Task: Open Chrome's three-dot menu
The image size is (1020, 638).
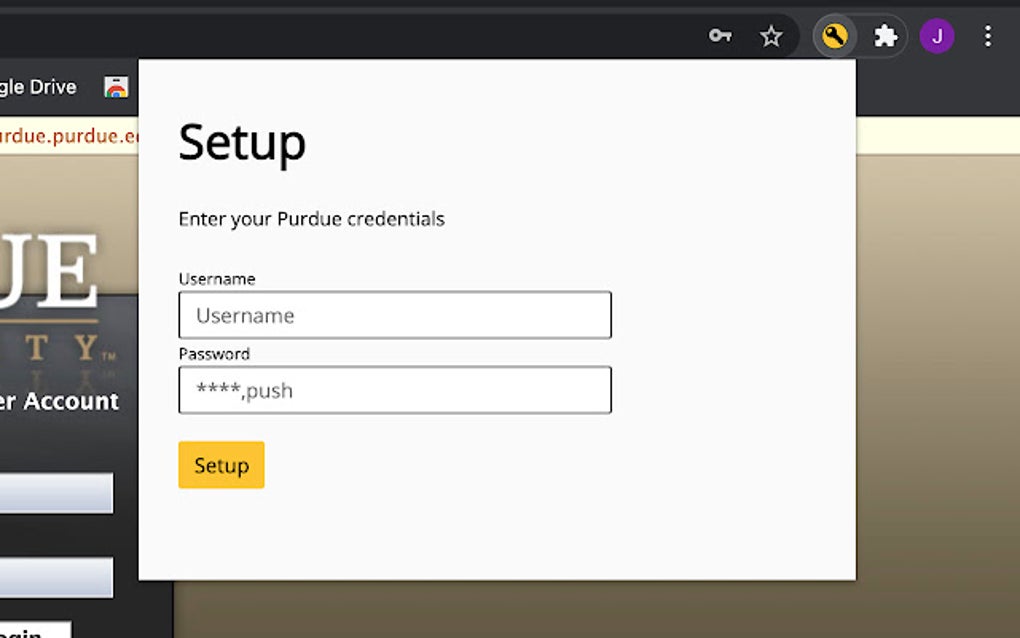Action: click(988, 36)
